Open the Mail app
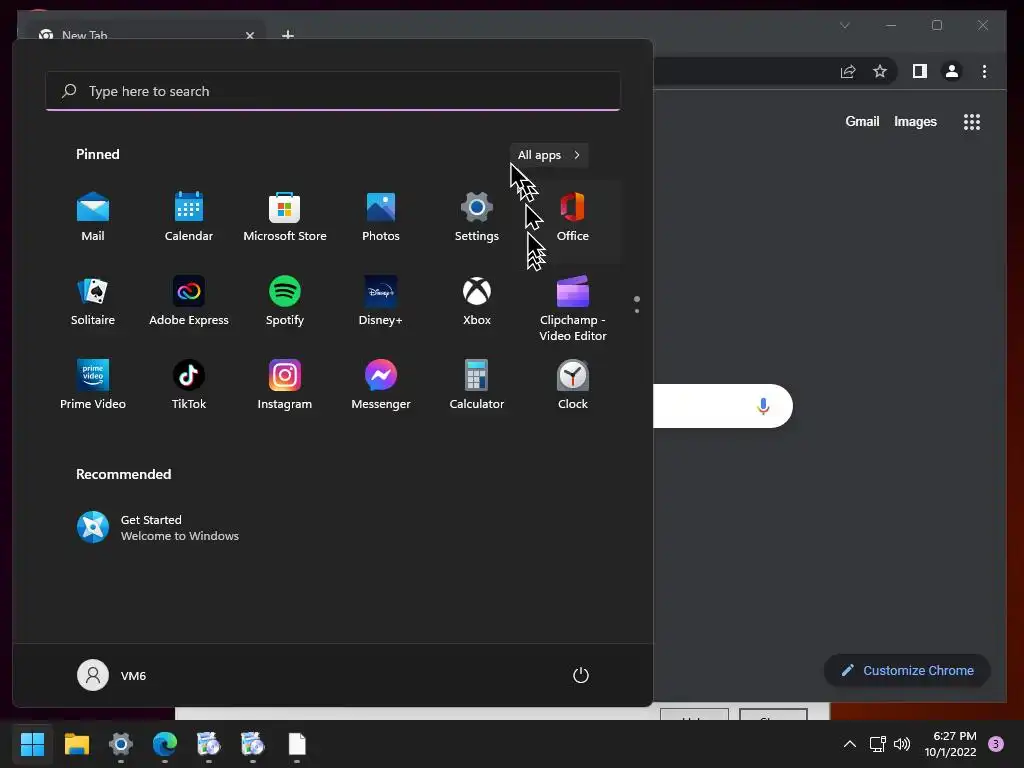The width and height of the screenshot is (1024, 768). (93, 217)
